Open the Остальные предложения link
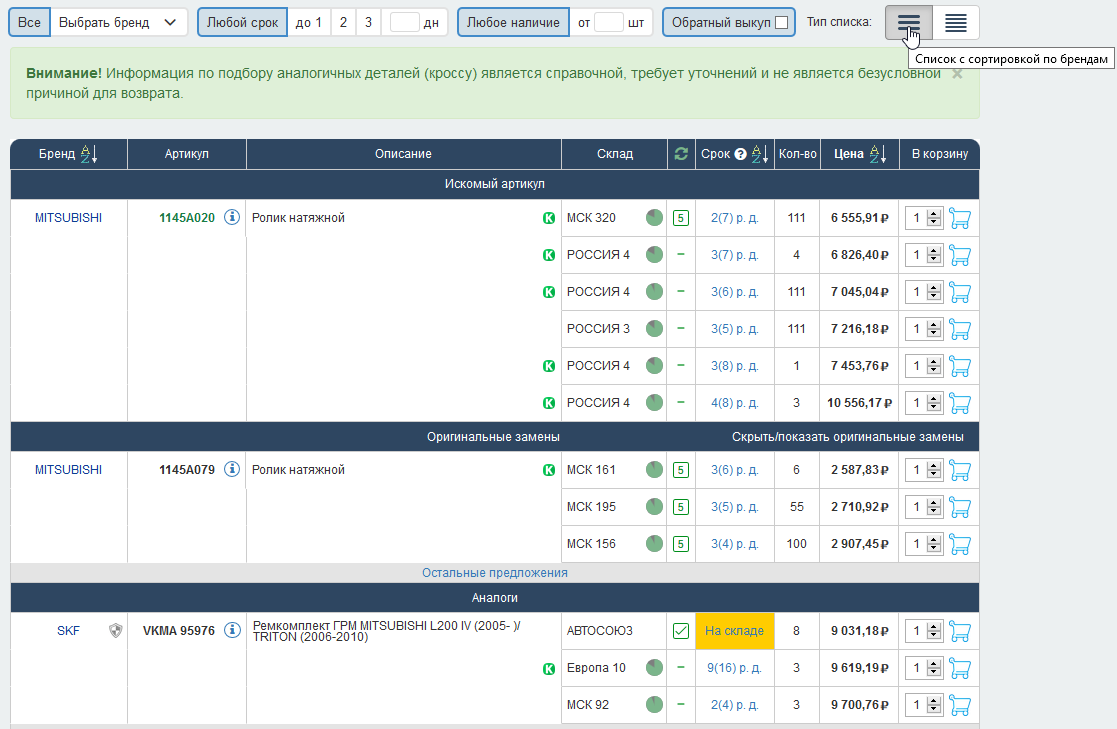 [x=494, y=573]
